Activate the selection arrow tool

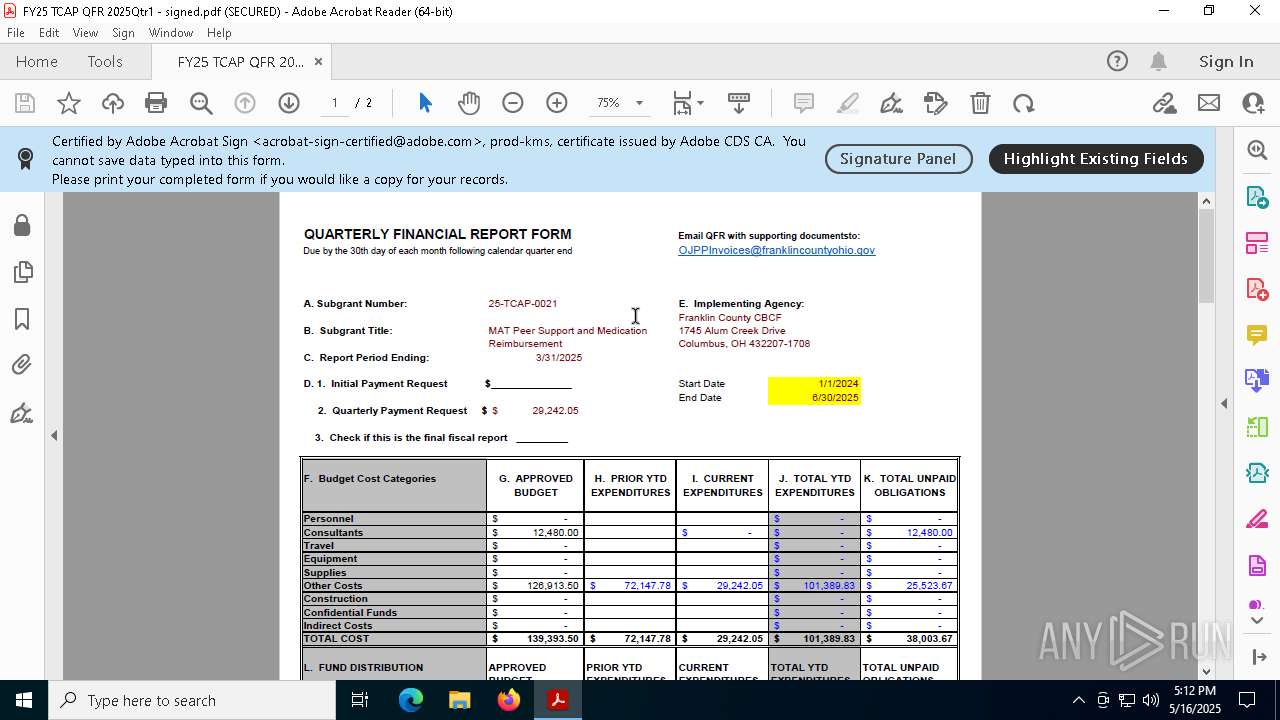(425, 103)
